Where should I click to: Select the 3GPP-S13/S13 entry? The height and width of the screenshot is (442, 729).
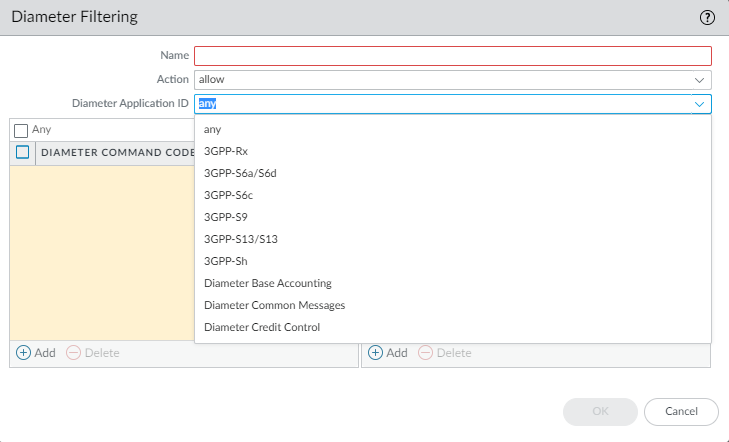coord(240,239)
